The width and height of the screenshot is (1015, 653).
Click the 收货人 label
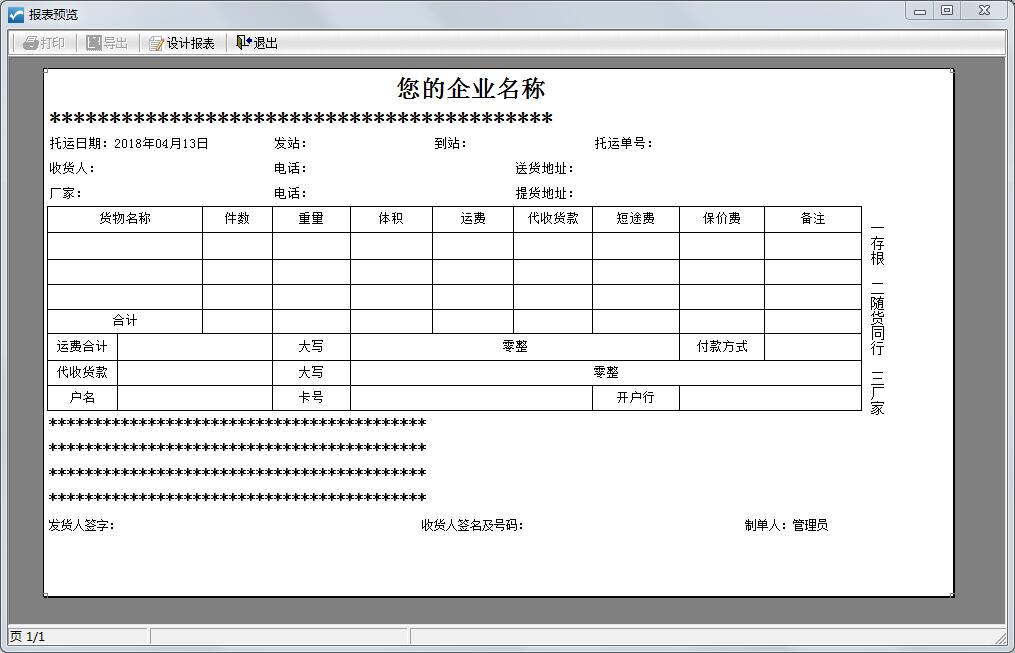click(x=72, y=168)
